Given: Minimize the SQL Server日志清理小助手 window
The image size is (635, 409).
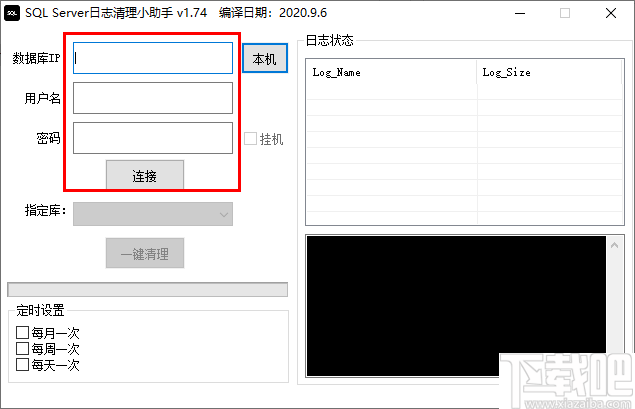Looking at the screenshot, I should pyautogui.click(x=520, y=13).
